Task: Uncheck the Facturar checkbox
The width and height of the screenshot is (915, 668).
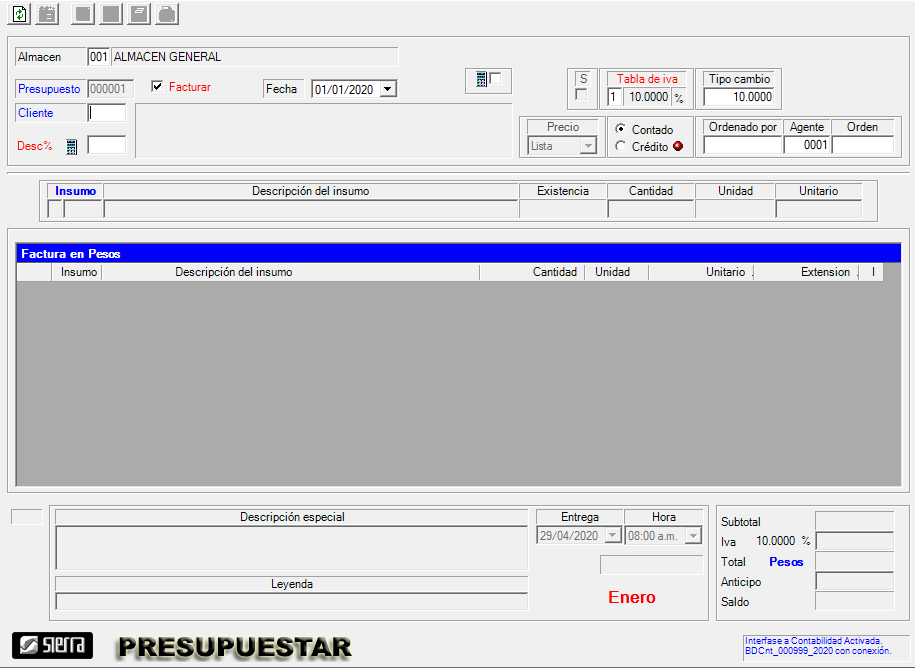Action: coord(157,87)
